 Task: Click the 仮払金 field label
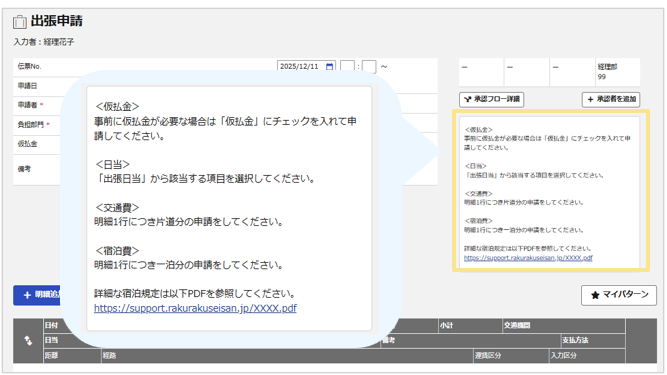(x=27, y=144)
